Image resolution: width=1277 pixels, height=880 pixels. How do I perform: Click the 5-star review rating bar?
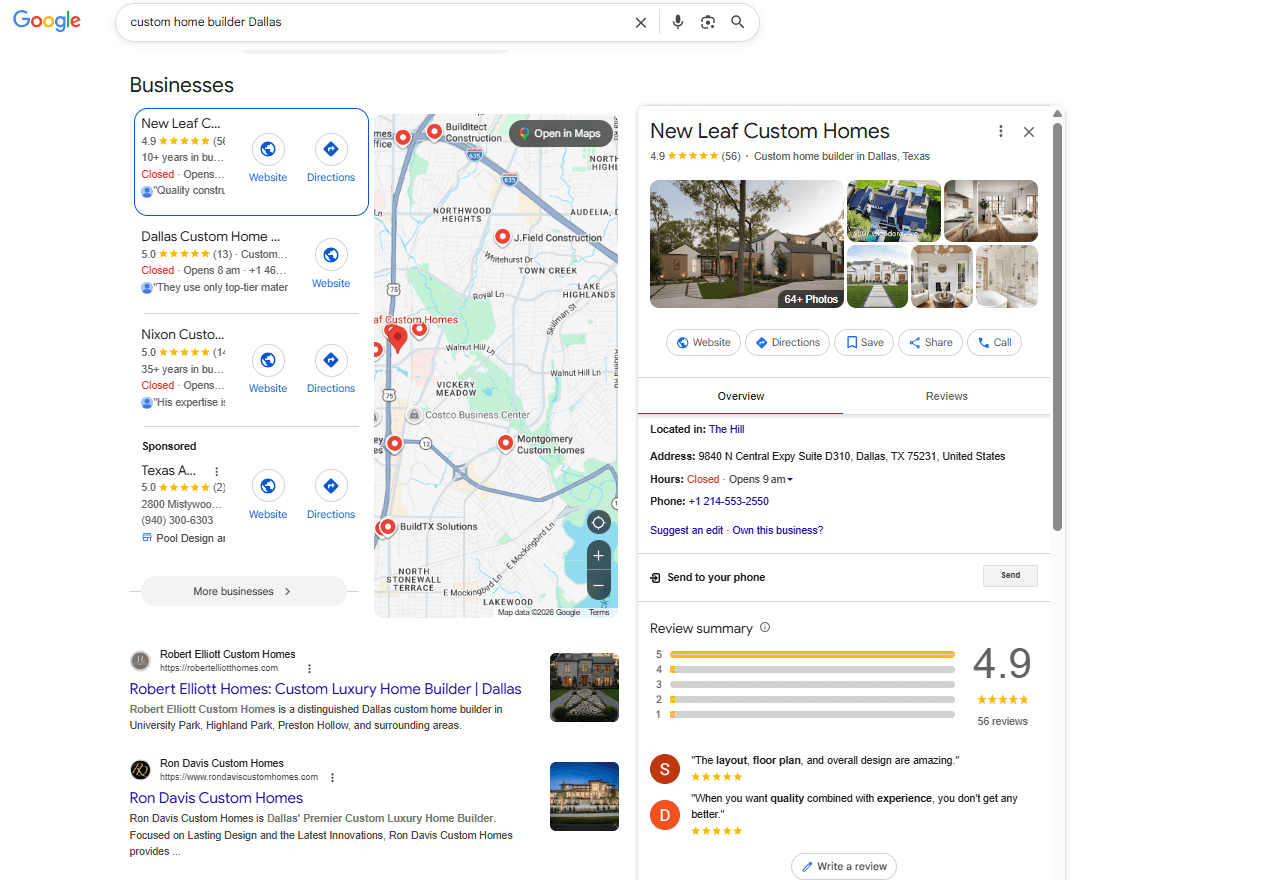click(811, 654)
